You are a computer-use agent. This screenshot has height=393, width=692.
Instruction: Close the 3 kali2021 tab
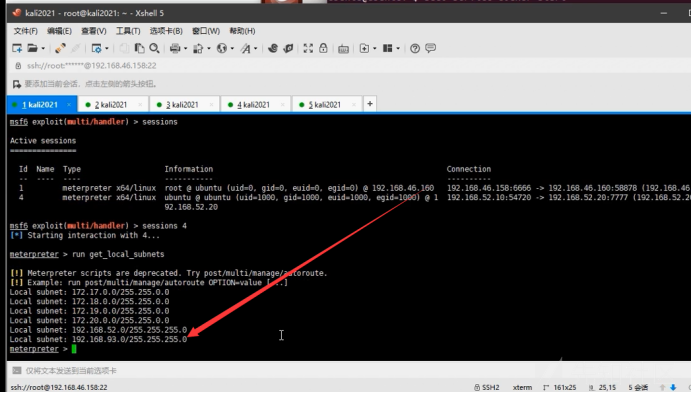click(211, 105)
